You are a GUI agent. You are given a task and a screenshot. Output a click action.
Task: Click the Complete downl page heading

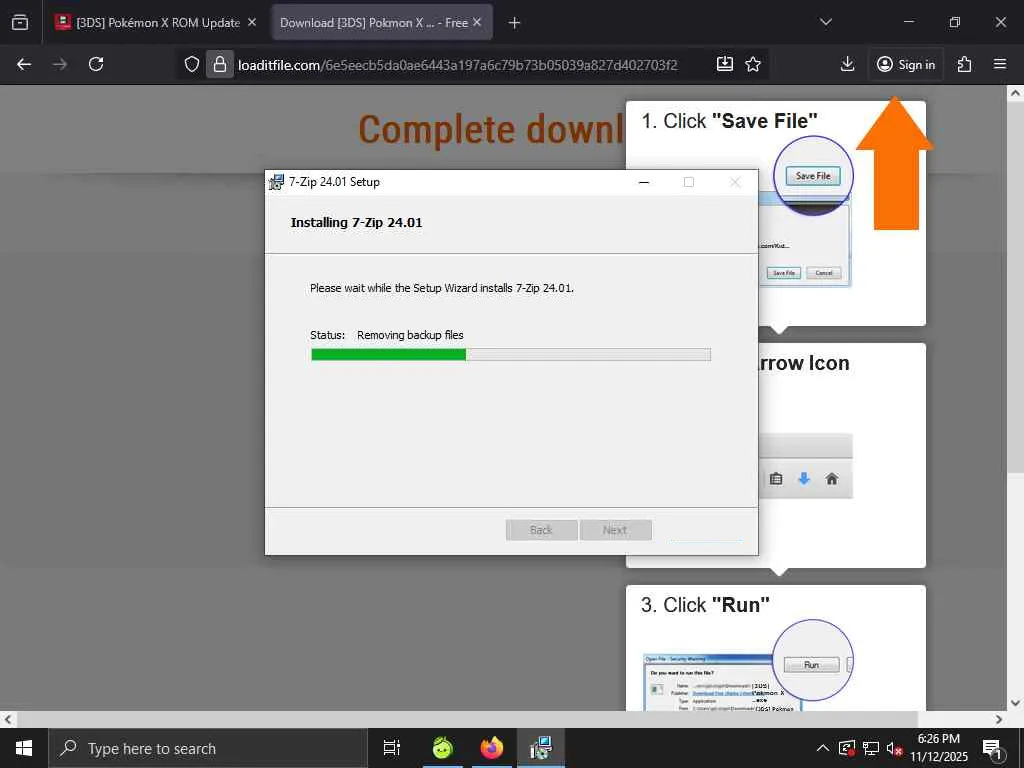491,129
